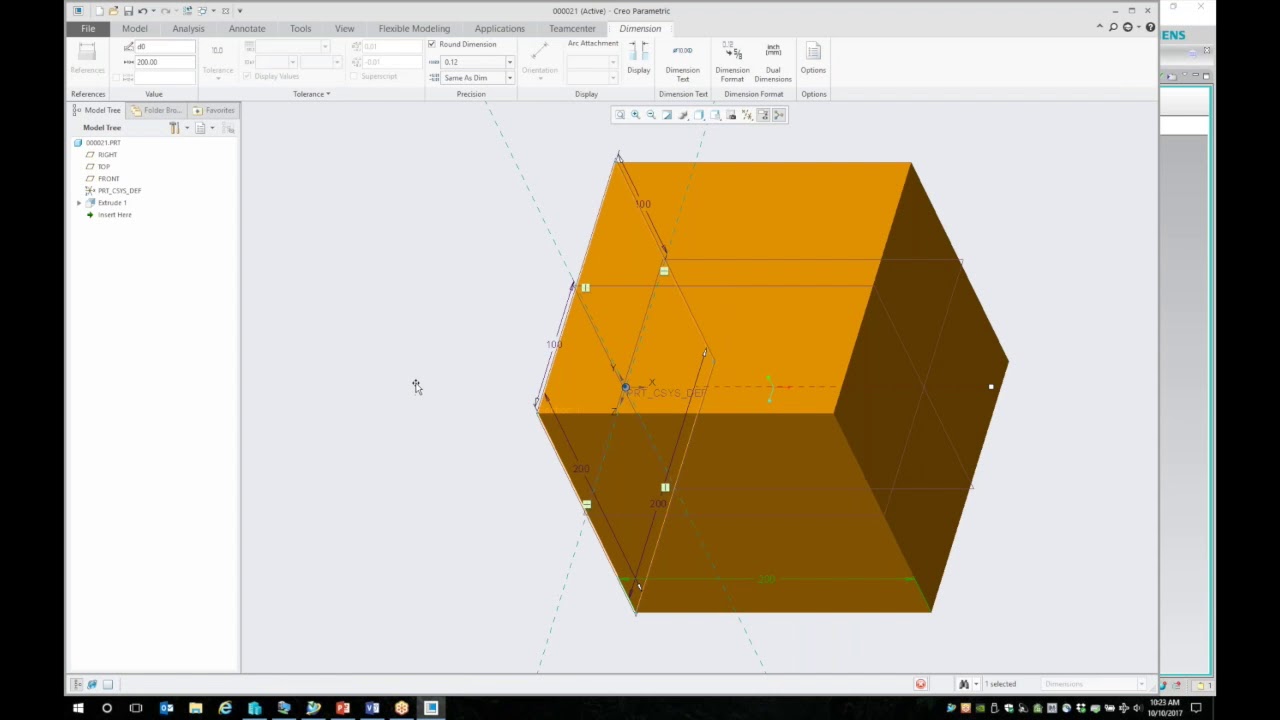Open the File menu
The image size is (1280, 720).
[88, 28]
